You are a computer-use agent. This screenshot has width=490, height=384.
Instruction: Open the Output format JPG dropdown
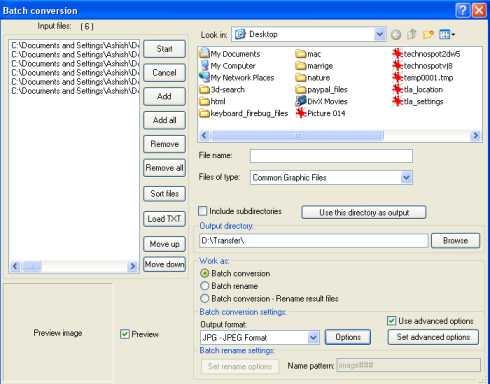pyautogui.click(x=313, y=338)
